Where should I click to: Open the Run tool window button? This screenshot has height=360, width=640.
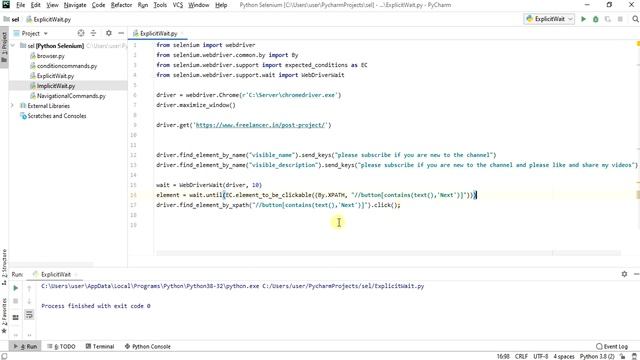click(25, 347)
